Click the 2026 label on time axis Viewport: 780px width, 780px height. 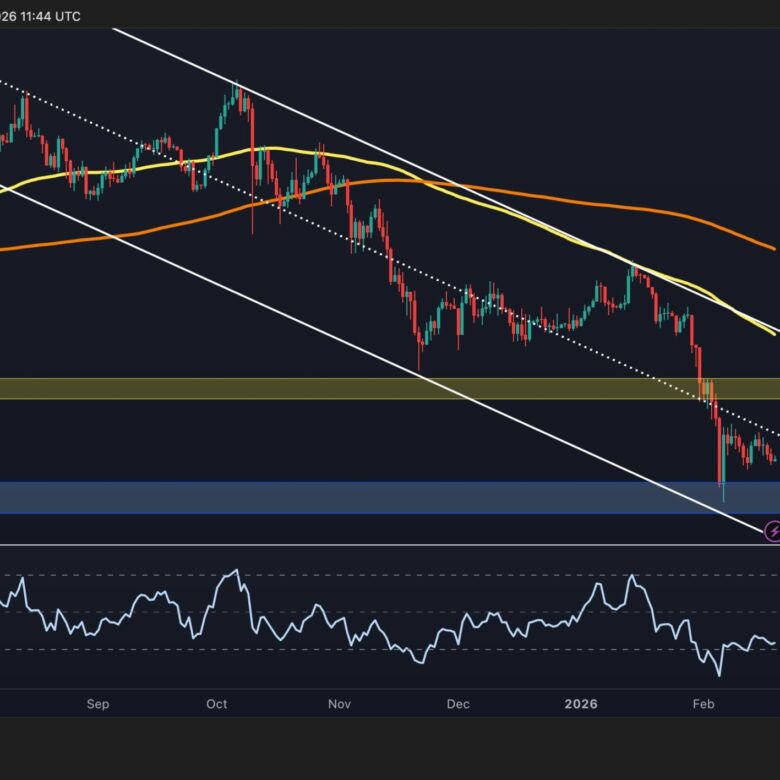(580, 704)
